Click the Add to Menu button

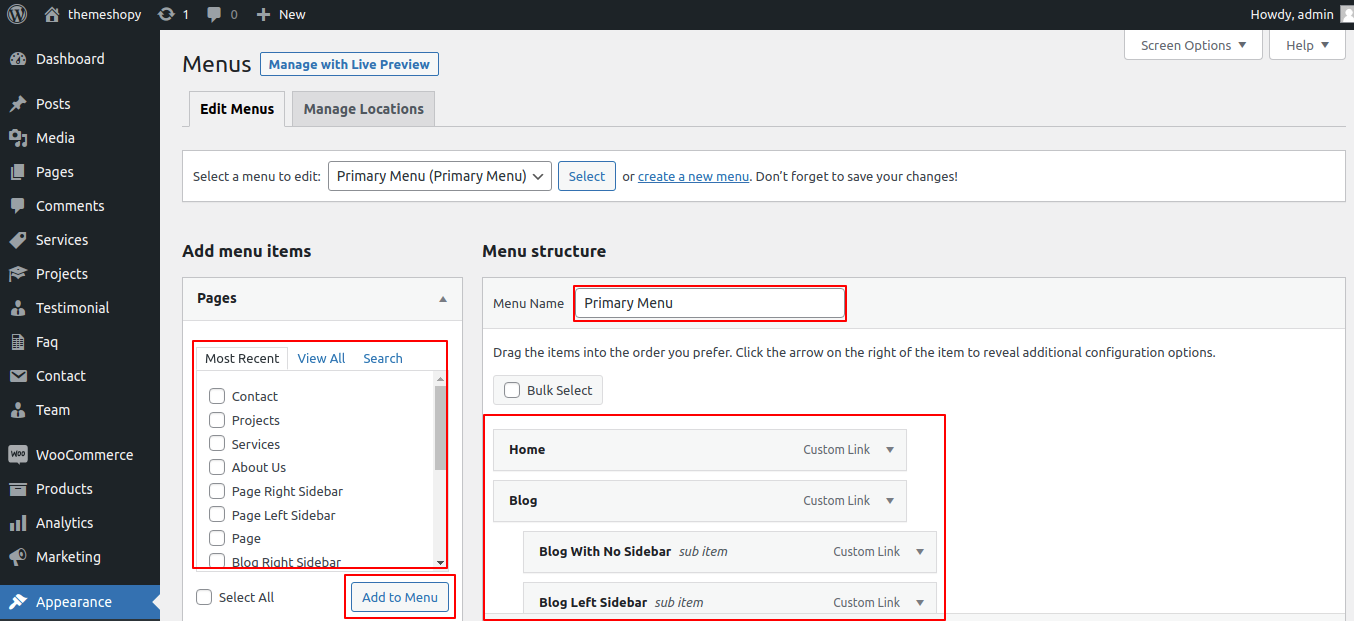point(400,597)
